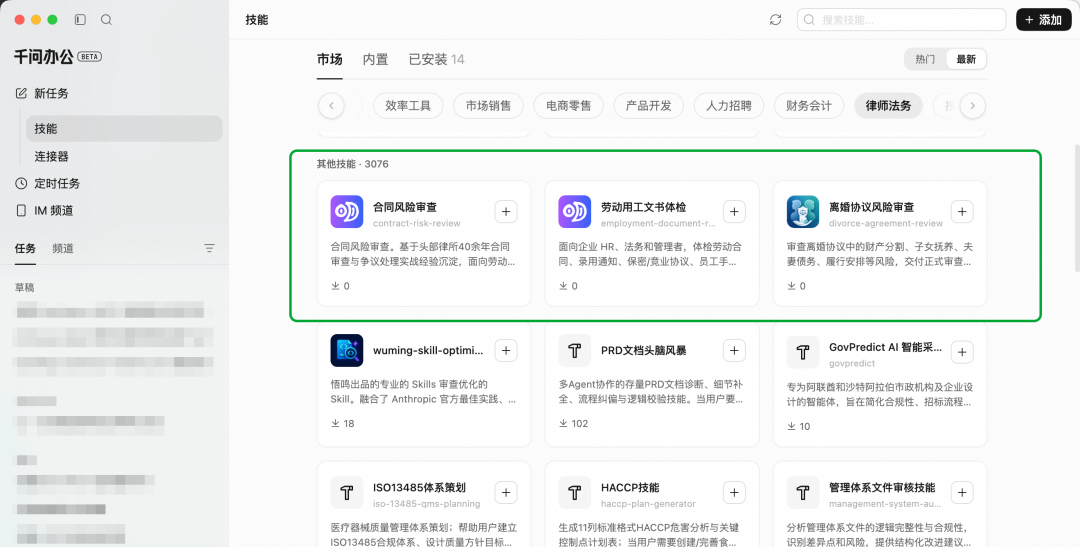Open 技能 in the sidebar

pyautogui.click(x=124, y=128)
